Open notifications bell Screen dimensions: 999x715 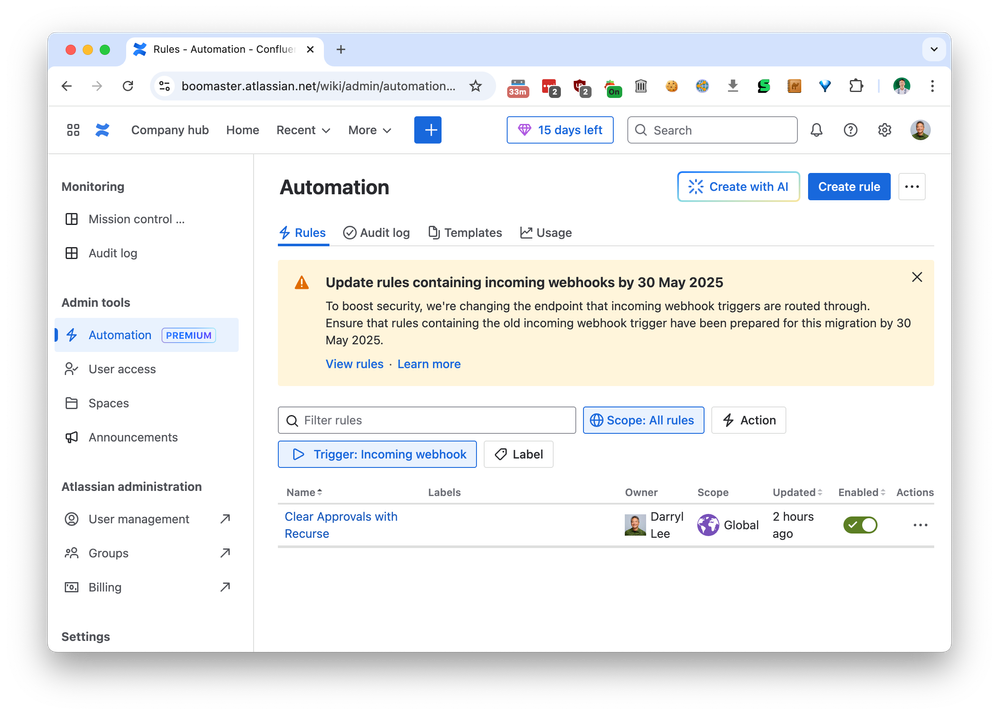coord(816,130)
